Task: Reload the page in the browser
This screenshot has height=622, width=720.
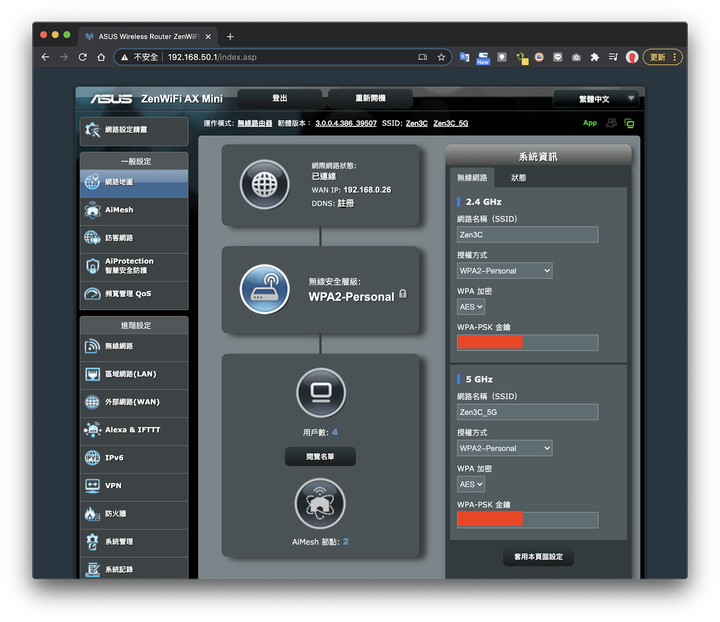Action: pyautogui.click(x=83, y=57)
